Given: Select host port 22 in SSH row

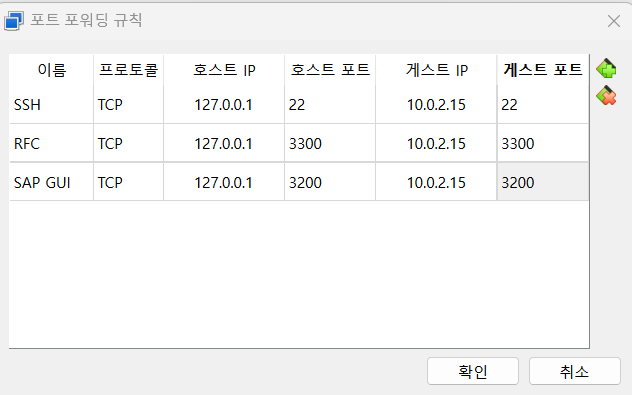Looking at the screenshot, I should pyautogui.click(x=330, y=104).
